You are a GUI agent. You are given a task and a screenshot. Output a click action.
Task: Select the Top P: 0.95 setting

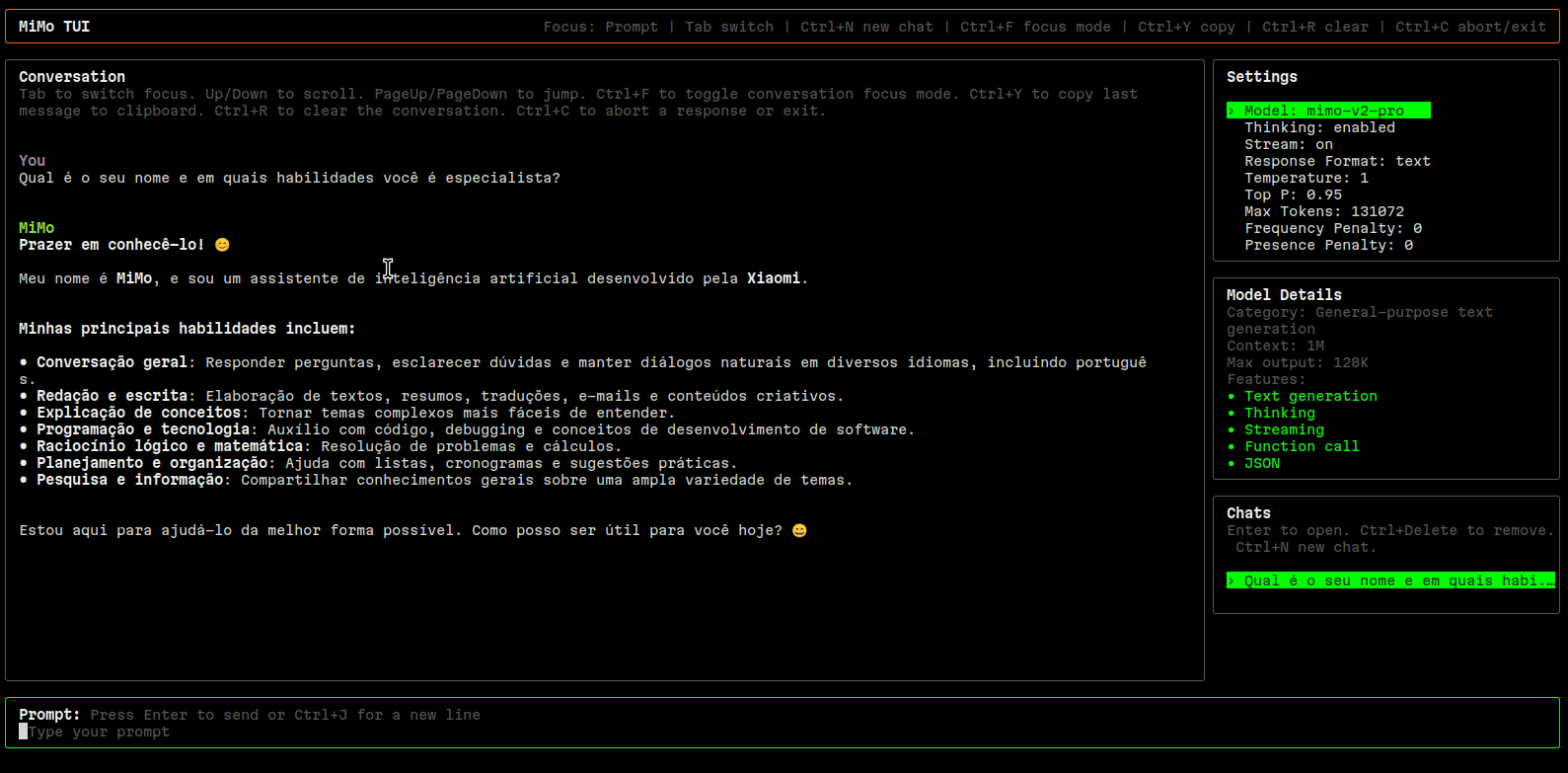tap(1293, 194)
